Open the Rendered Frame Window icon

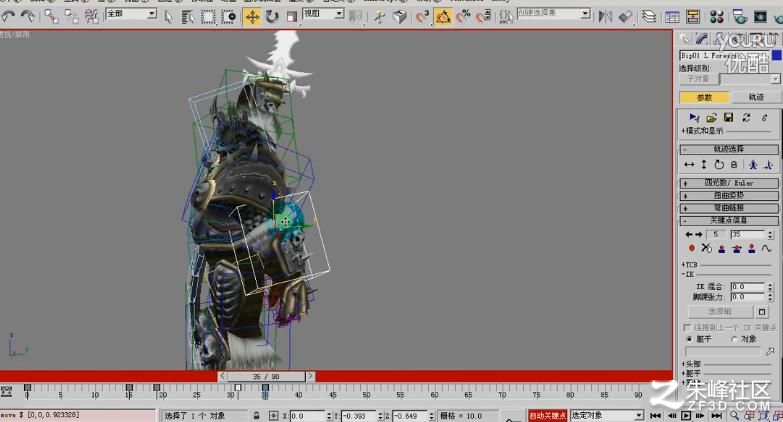[760, 17]
